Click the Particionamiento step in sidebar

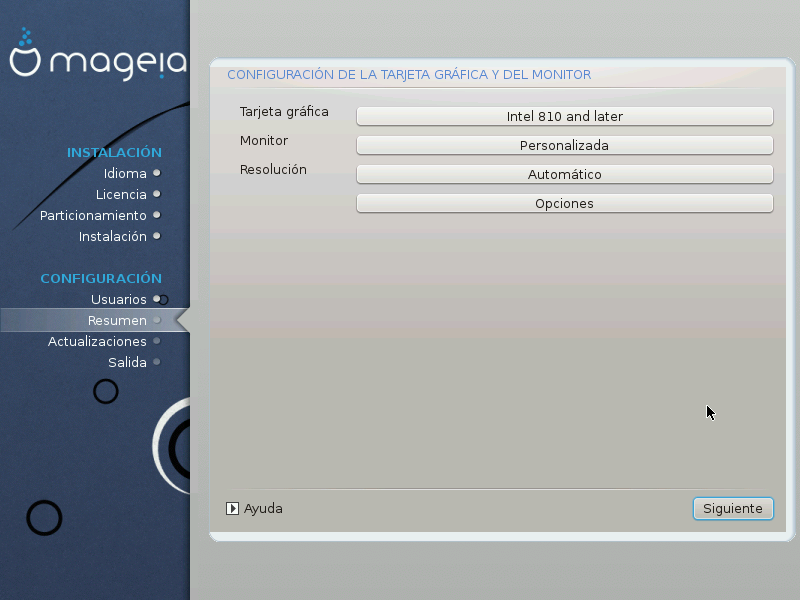coord(93,215)
